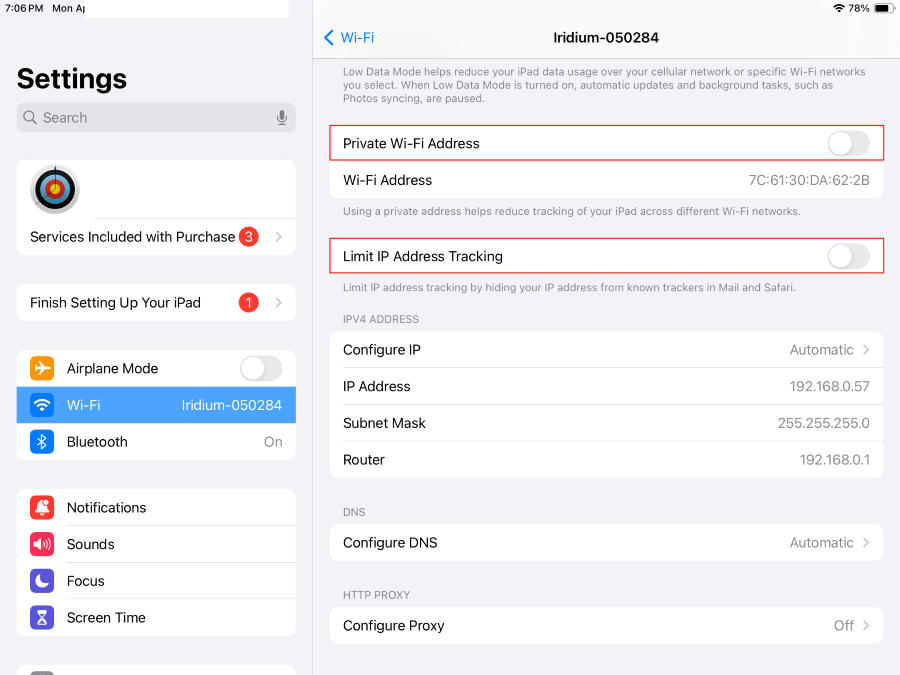Tap the red Notifications bell icon
Image resolution: width=900 pixels, height=675 pixels.
[x=42, y=508]
